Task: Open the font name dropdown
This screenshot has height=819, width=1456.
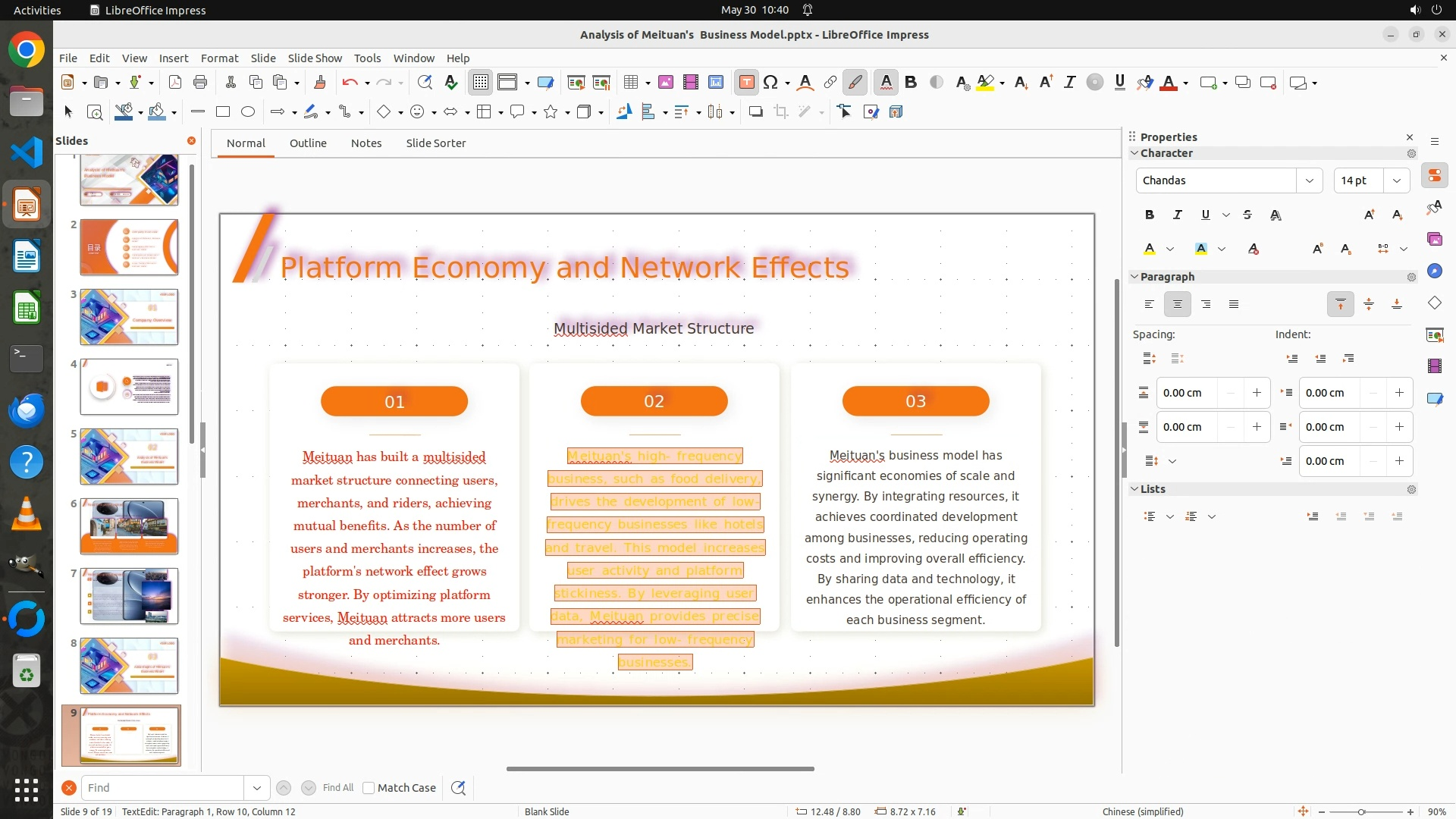Action: click(x=1309, y=180)
